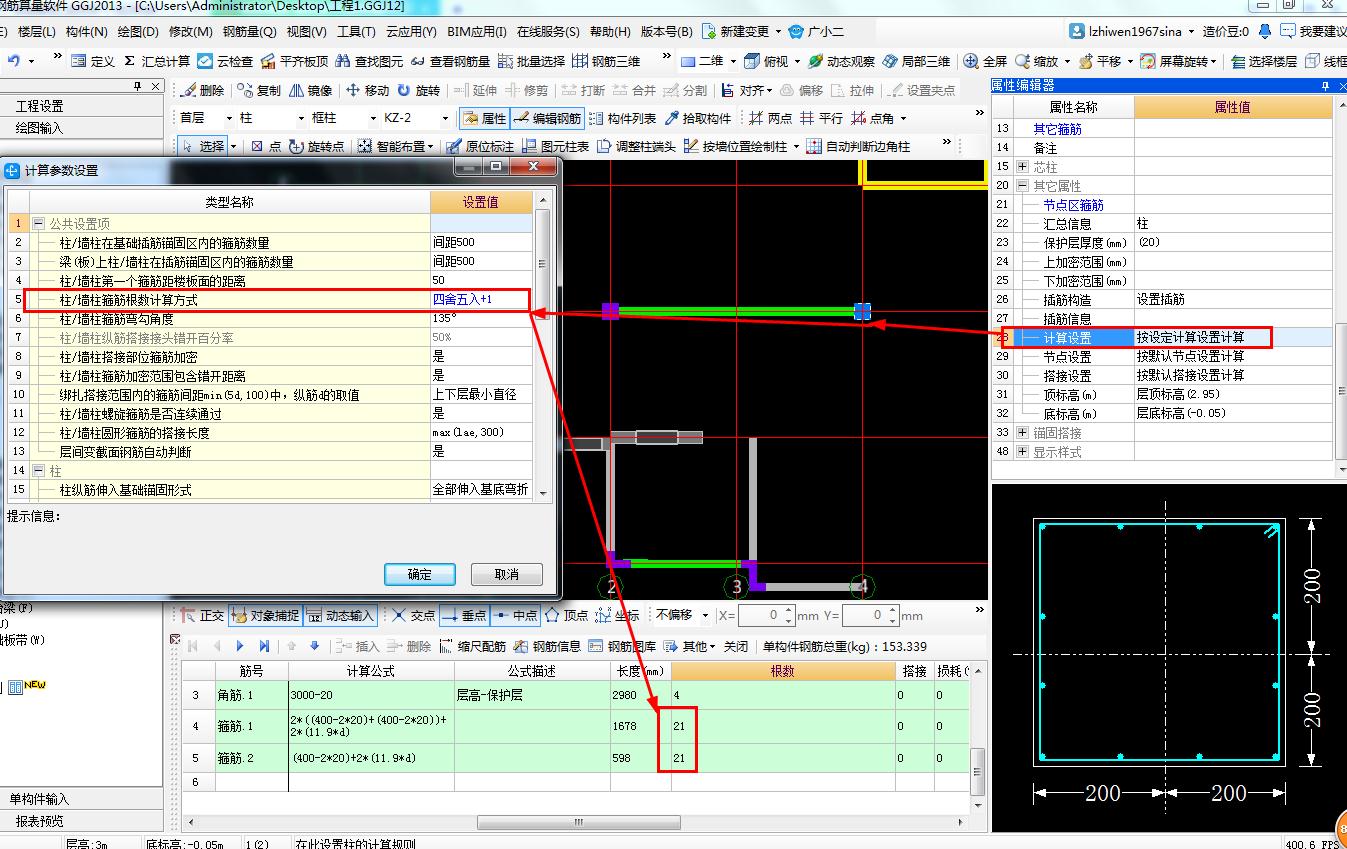Click X coordinate input field
This screenshot has height=849, width=1347.
click(x=767, y=615)
